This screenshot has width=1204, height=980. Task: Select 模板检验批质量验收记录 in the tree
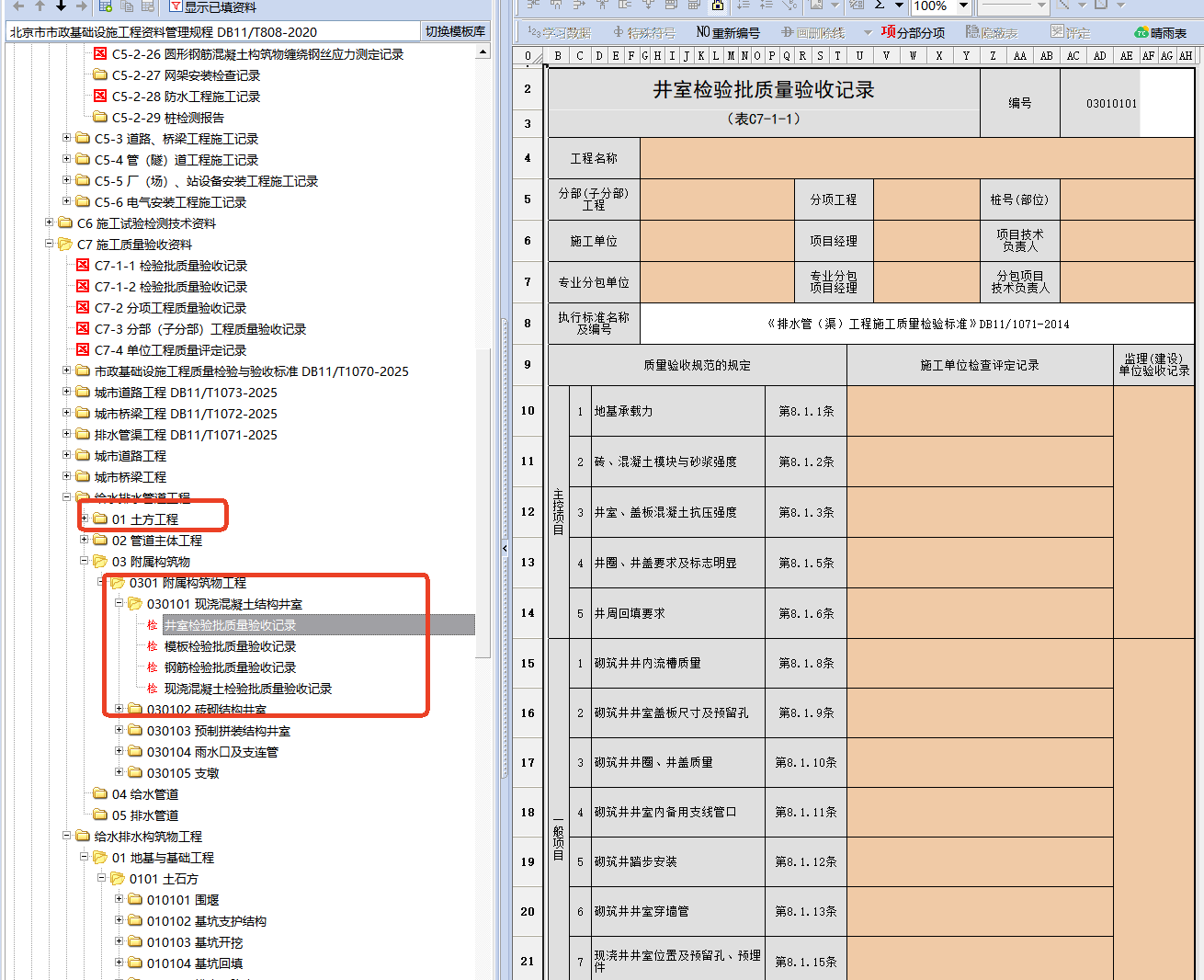[230, 646]
